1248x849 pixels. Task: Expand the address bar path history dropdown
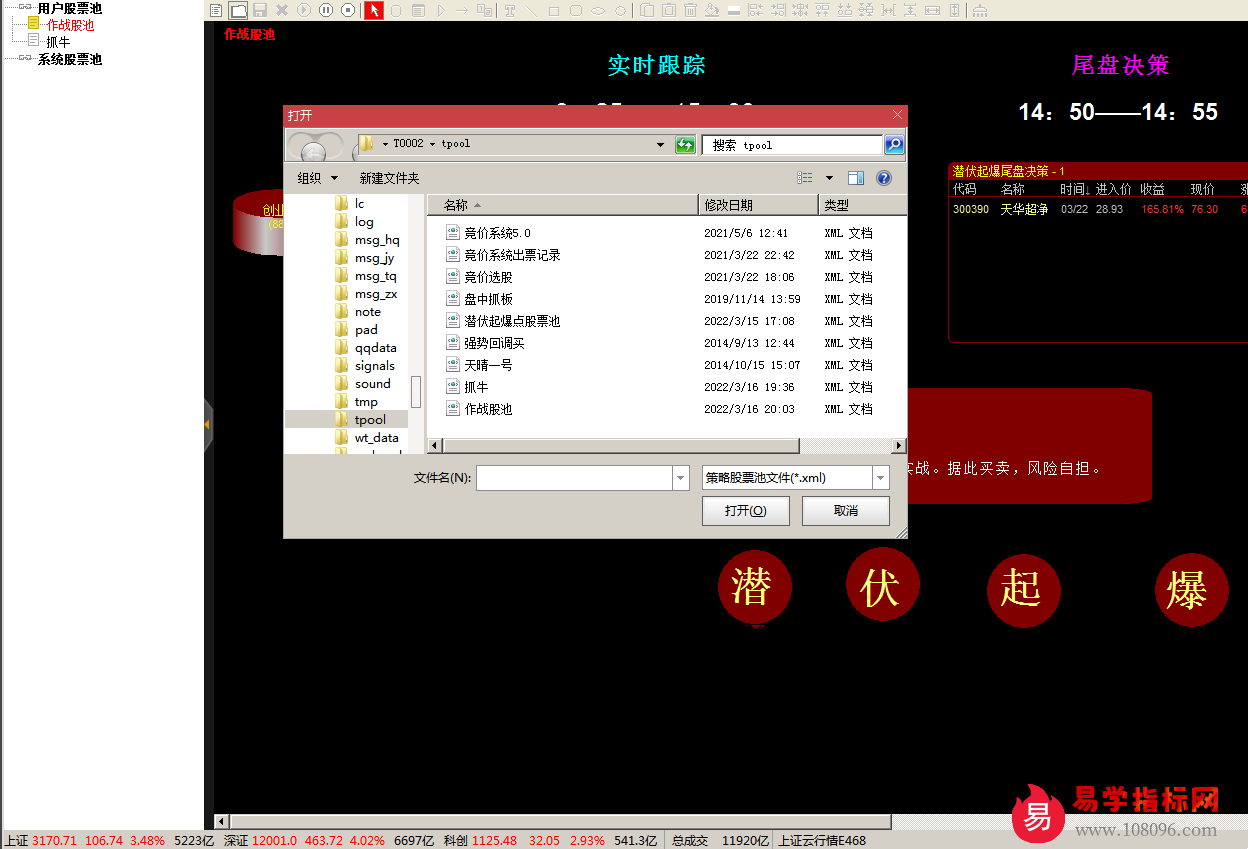click(660, 145)
